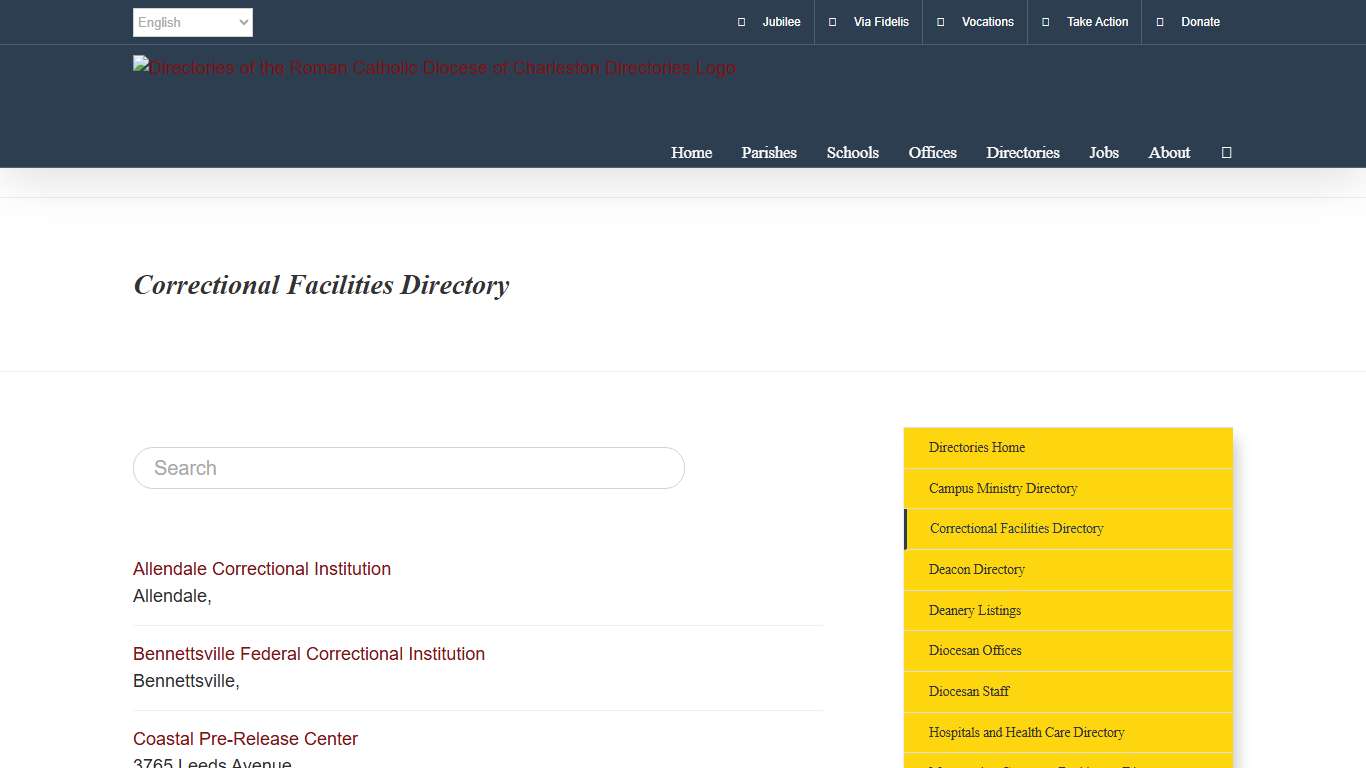Image resolution: width=1366 pixels, height=768 pixels.
Task: Select Deacon Directory in the sidebar
Action: point(976,569)
